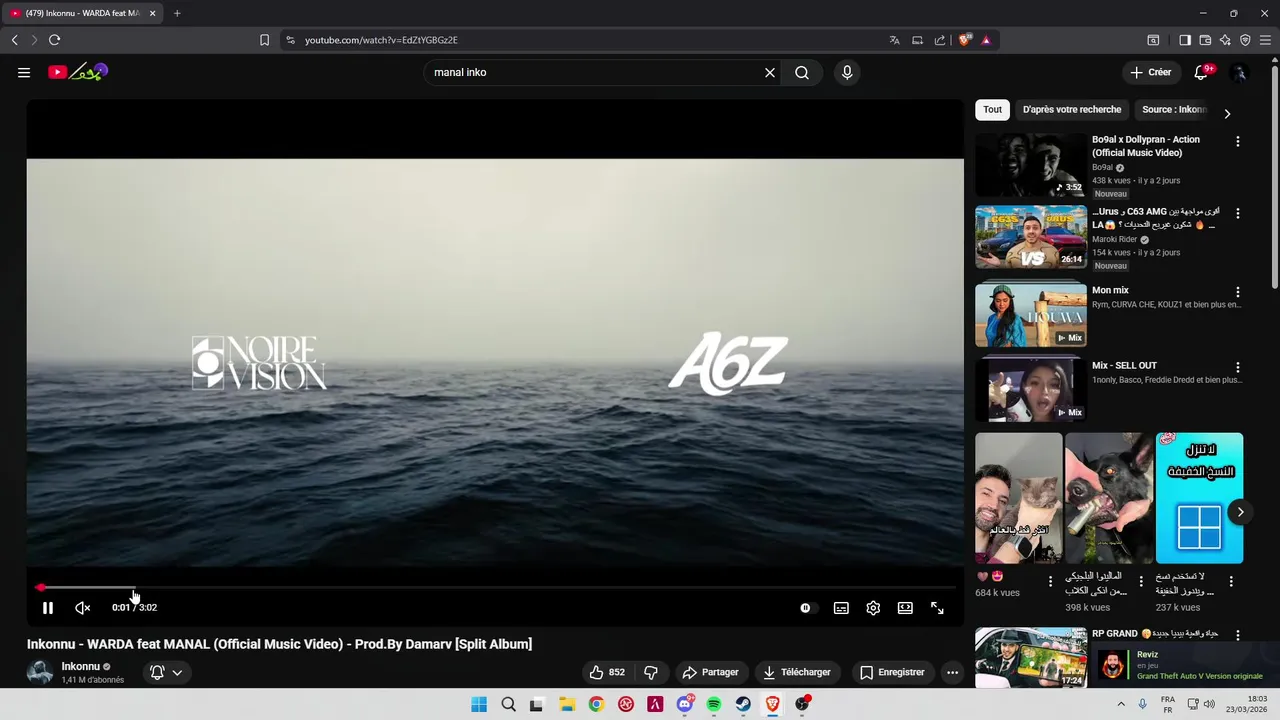Download the video with Télécharger

(x=796, y=672)
